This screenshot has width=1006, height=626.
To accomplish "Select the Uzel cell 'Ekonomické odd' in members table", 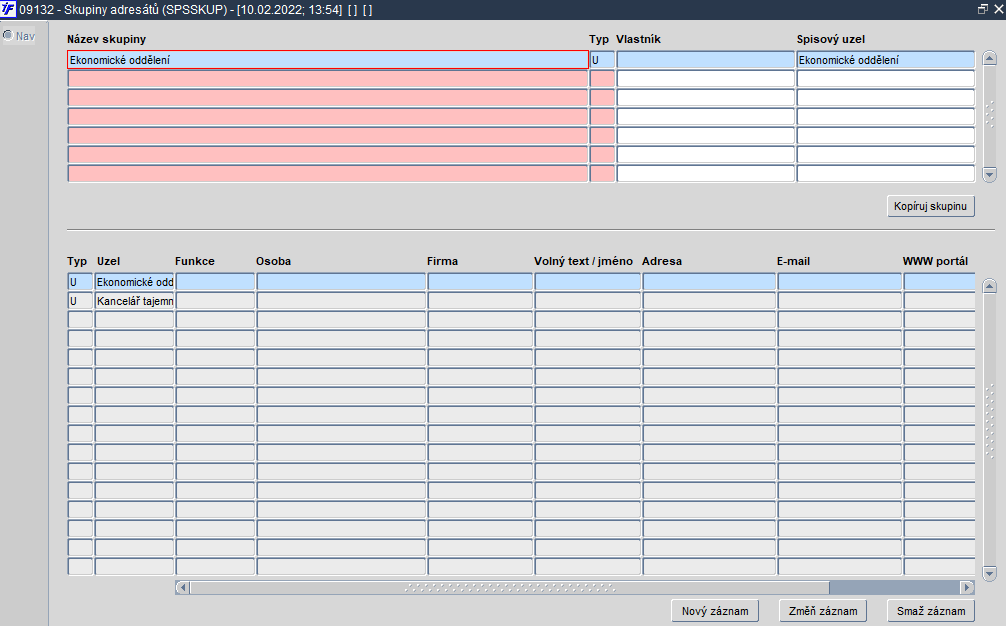I will 134,282.
